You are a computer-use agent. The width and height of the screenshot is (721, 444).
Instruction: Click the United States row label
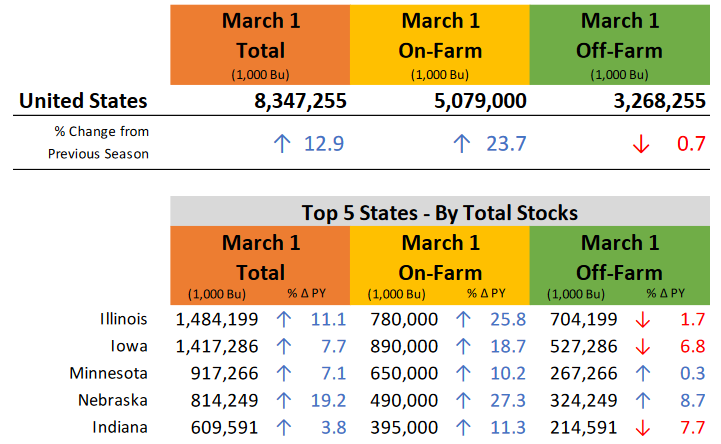[83, 101]
